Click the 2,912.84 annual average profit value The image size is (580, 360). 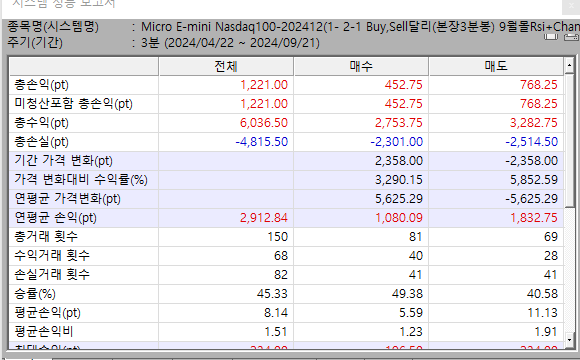[x=264, y=218]
